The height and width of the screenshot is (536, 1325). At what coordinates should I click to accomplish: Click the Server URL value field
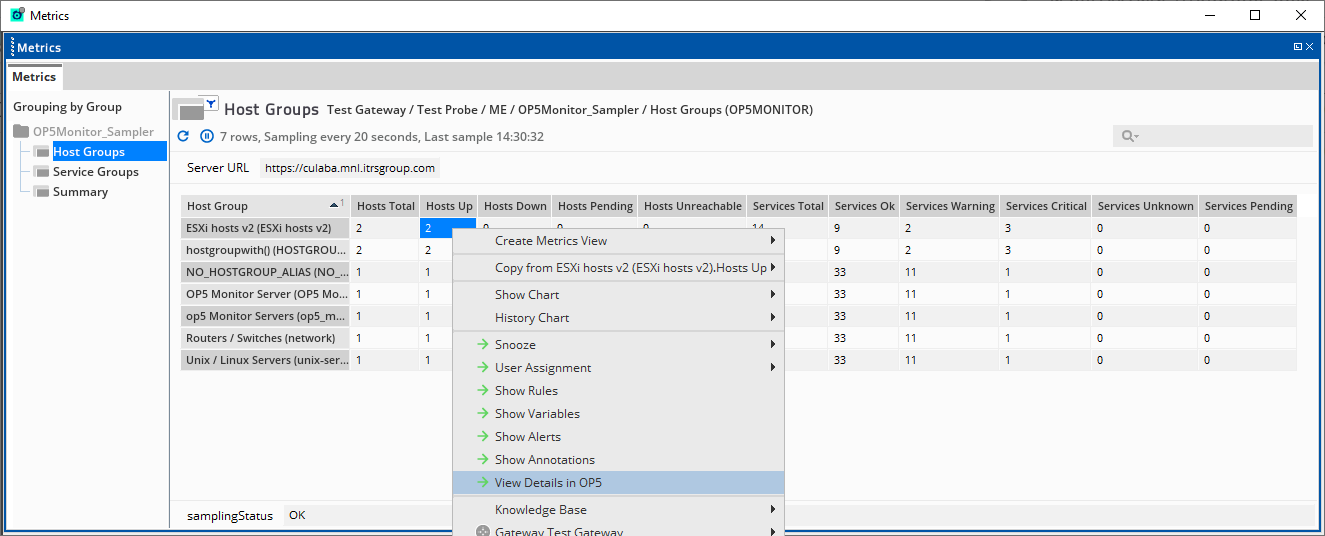(x=349, y=168)
